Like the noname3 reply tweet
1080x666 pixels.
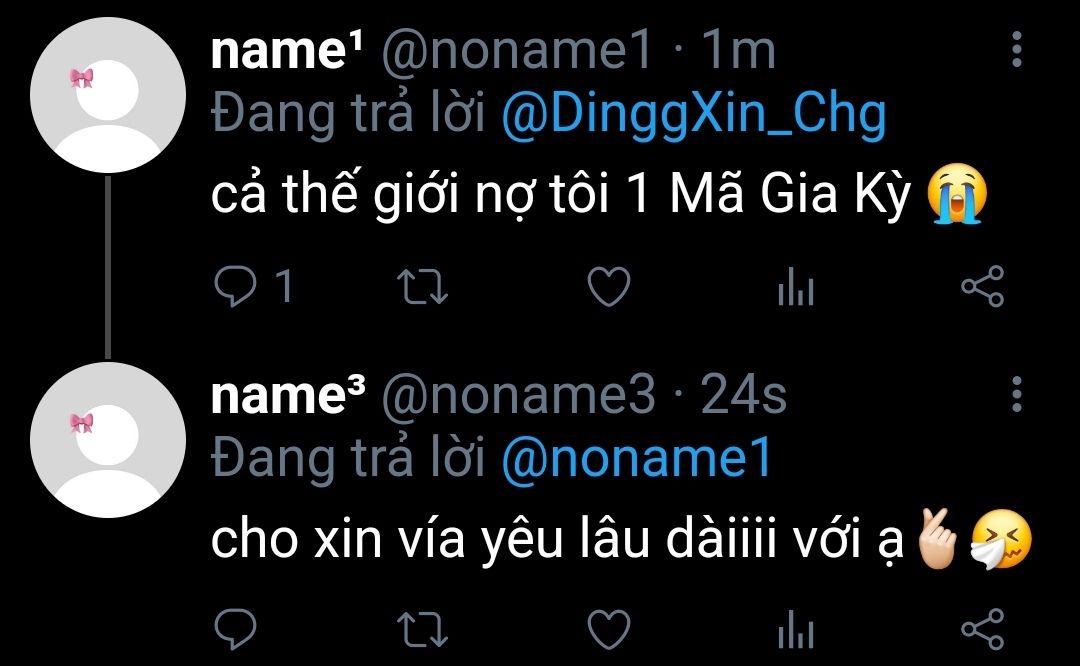click(607, 630)
